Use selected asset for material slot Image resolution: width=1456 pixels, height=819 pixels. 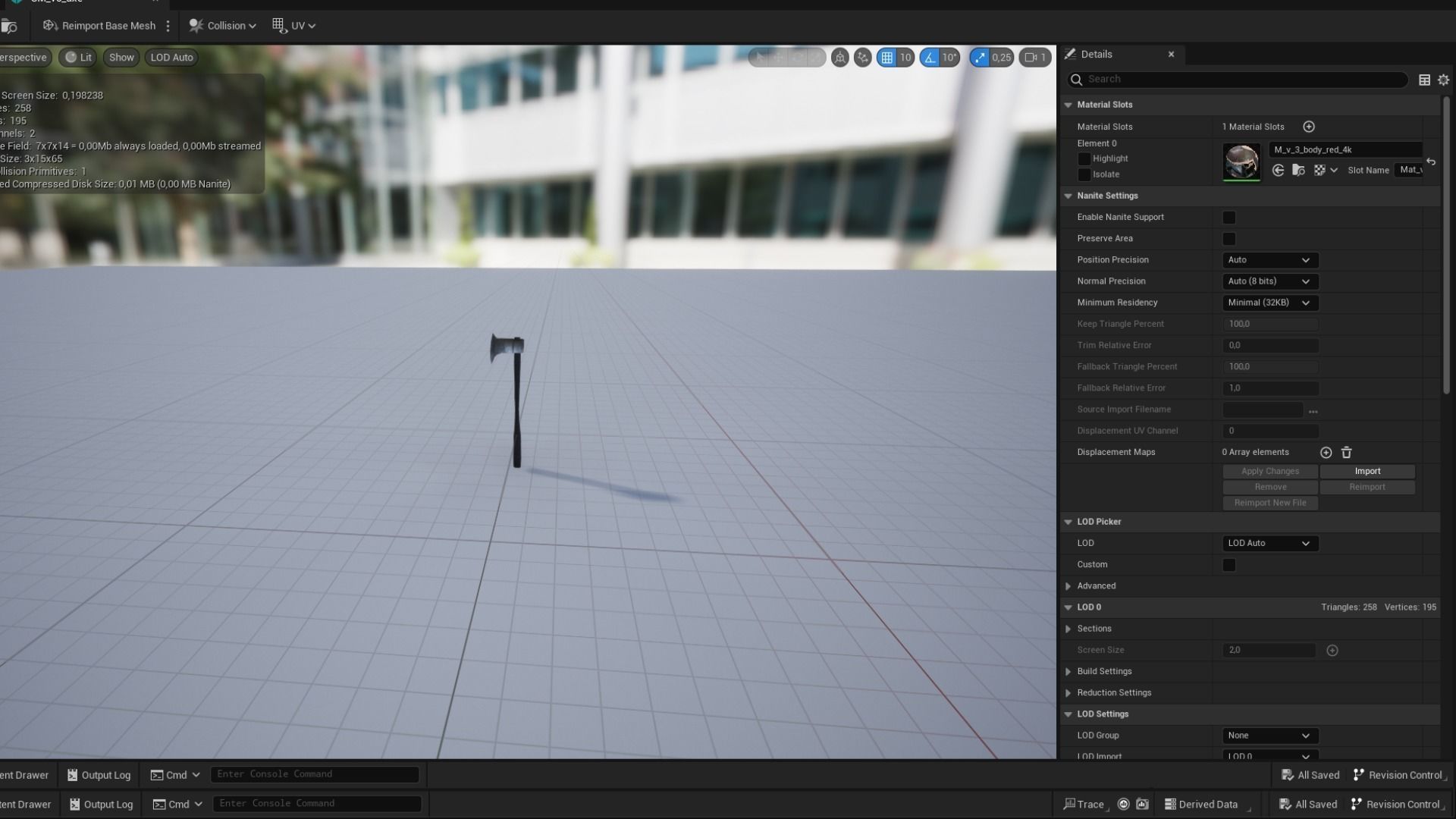pyautogui.click(x=1279, y=171)
